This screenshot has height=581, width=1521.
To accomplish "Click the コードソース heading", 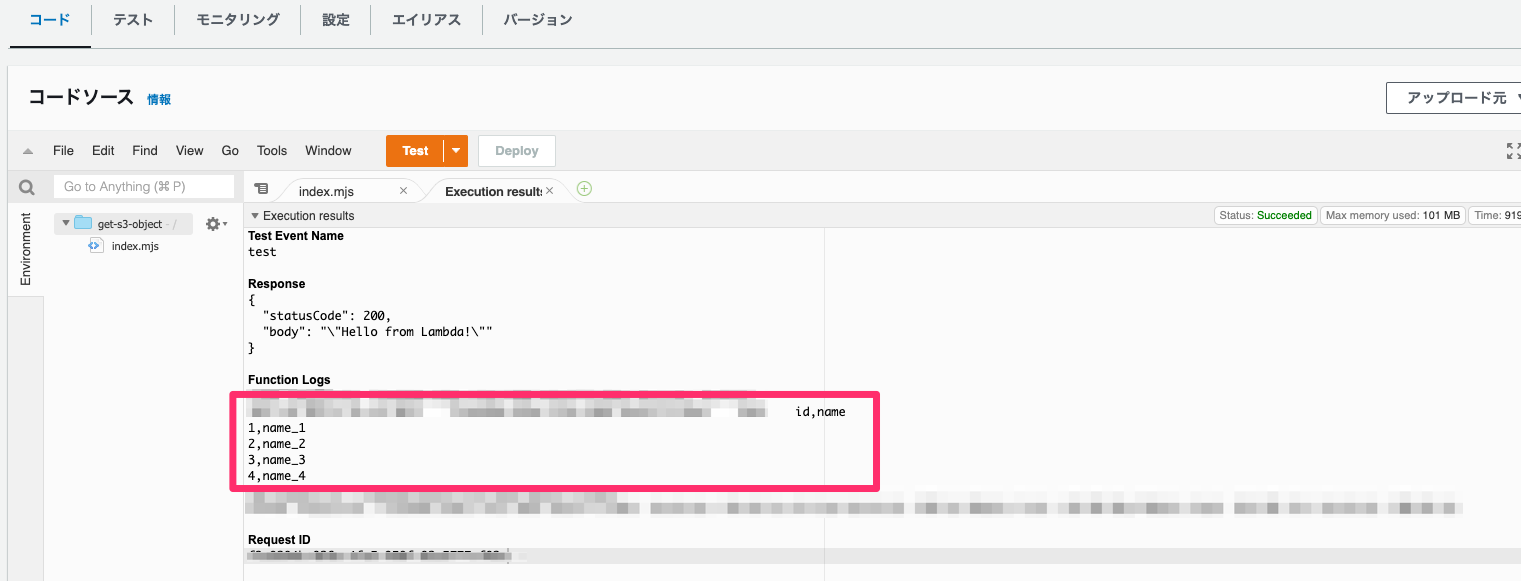I will coord(81,97).
